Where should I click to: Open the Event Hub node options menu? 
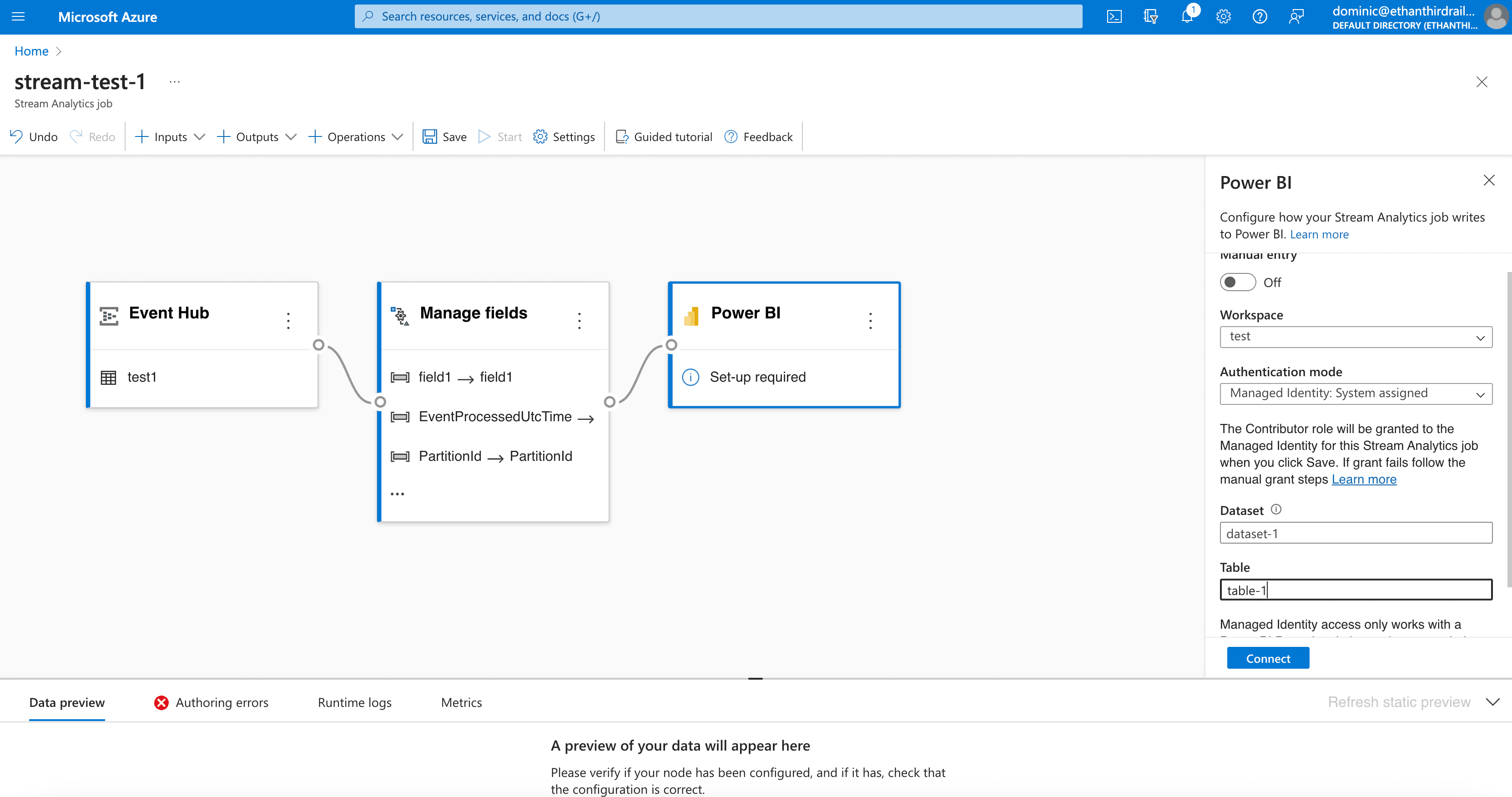pos(288,320)
